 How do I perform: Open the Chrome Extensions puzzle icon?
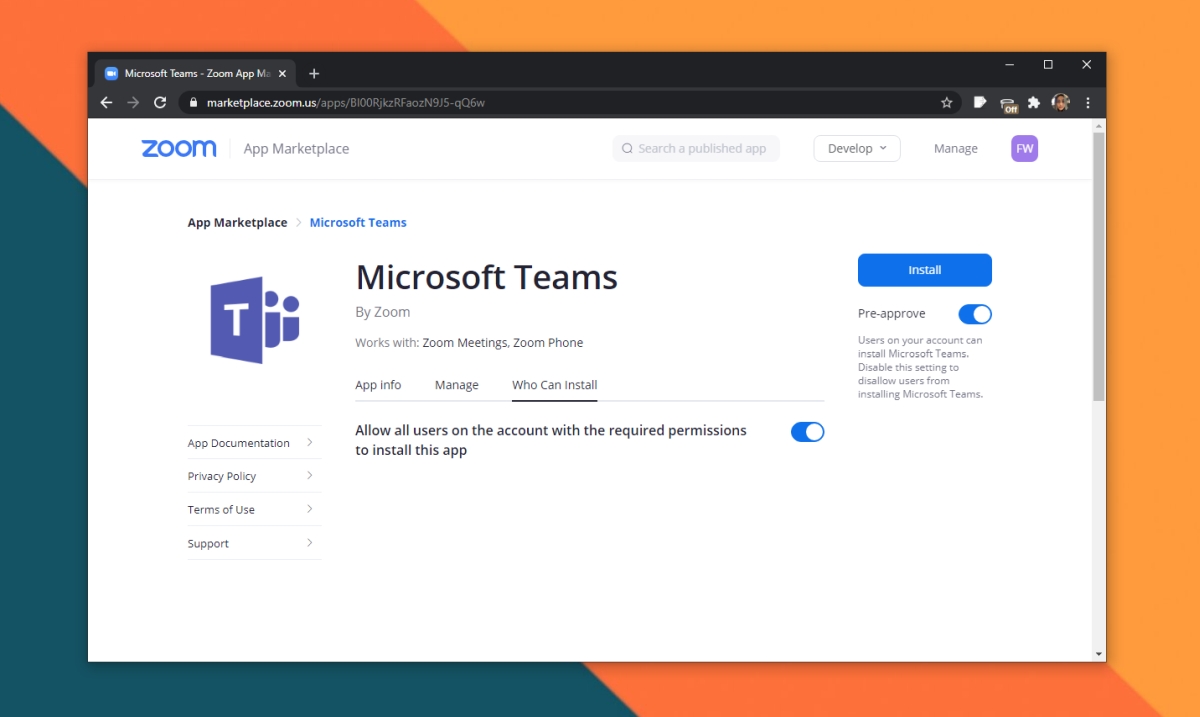point(1033,103)
